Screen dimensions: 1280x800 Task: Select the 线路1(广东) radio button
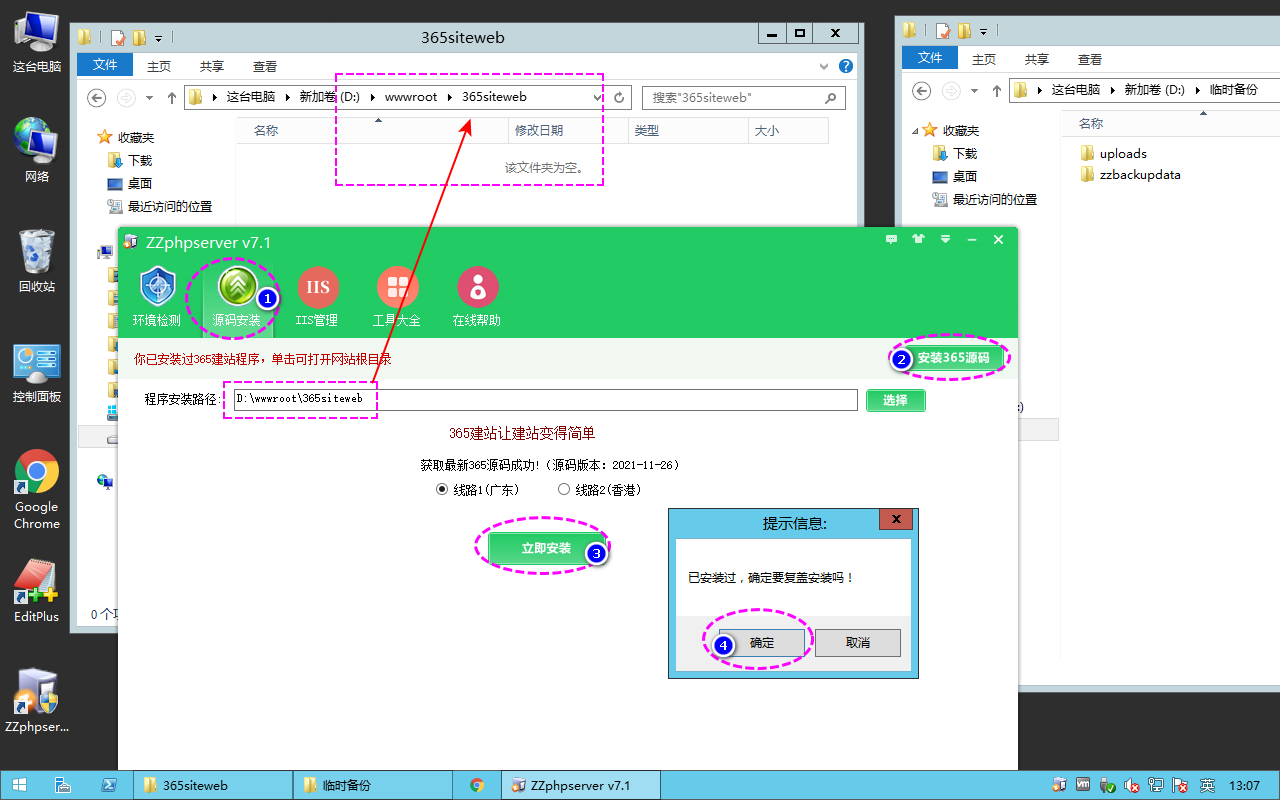(443, 490)
